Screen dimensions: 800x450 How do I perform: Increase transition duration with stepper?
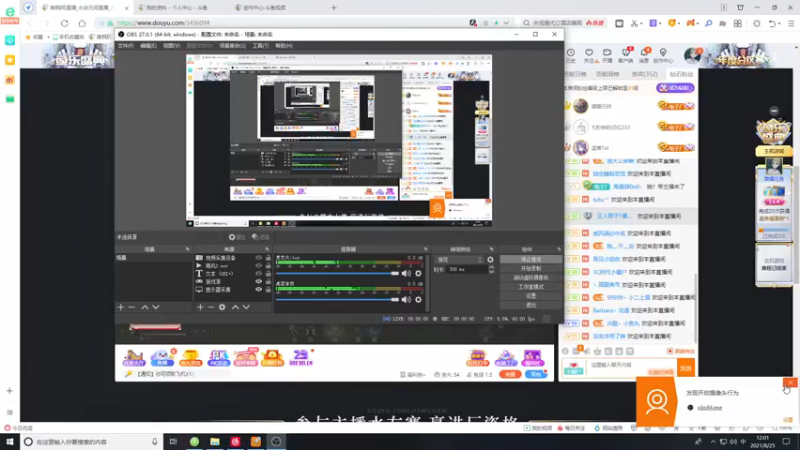[x=491, y=267]
